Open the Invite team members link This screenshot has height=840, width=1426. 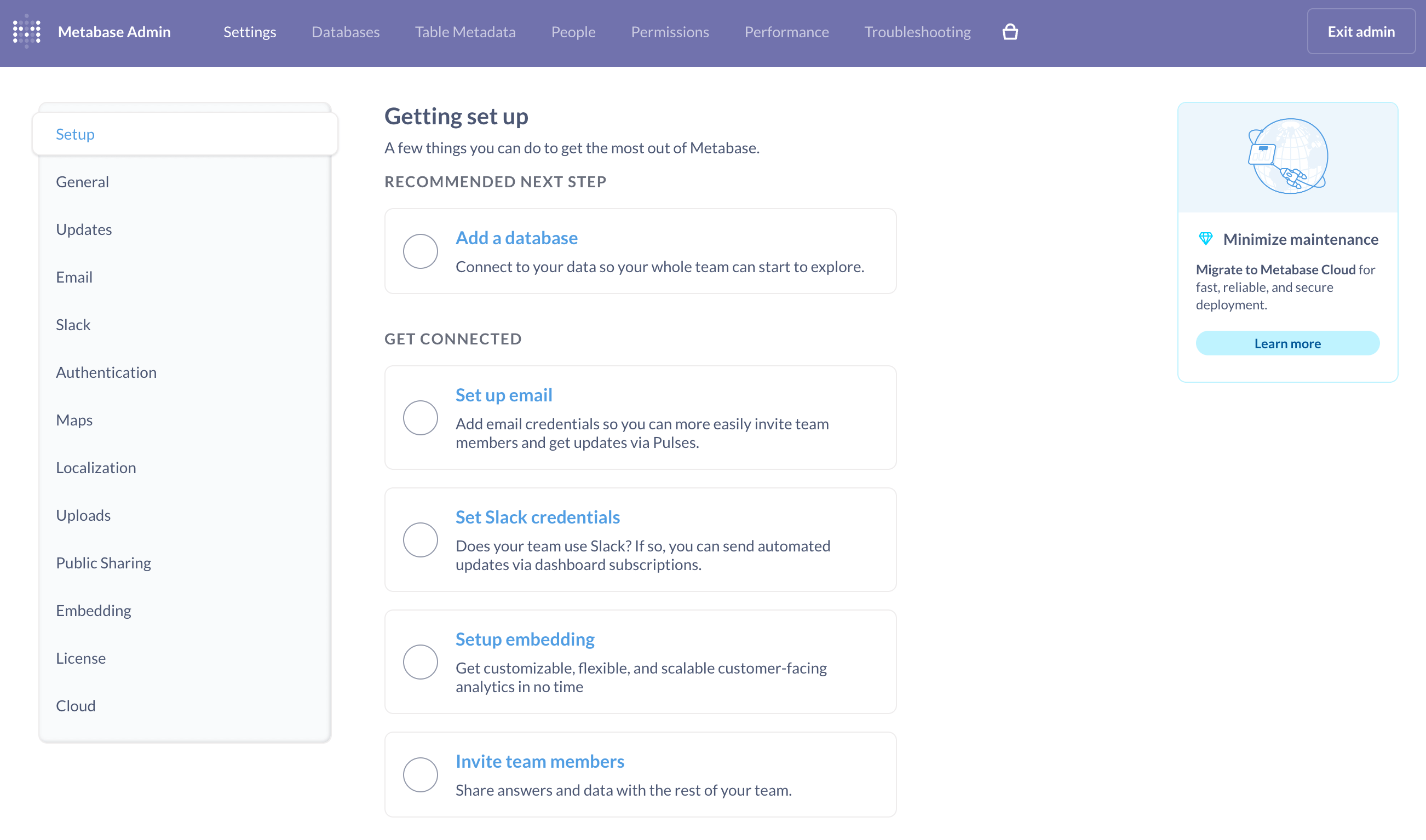(539, 761)
